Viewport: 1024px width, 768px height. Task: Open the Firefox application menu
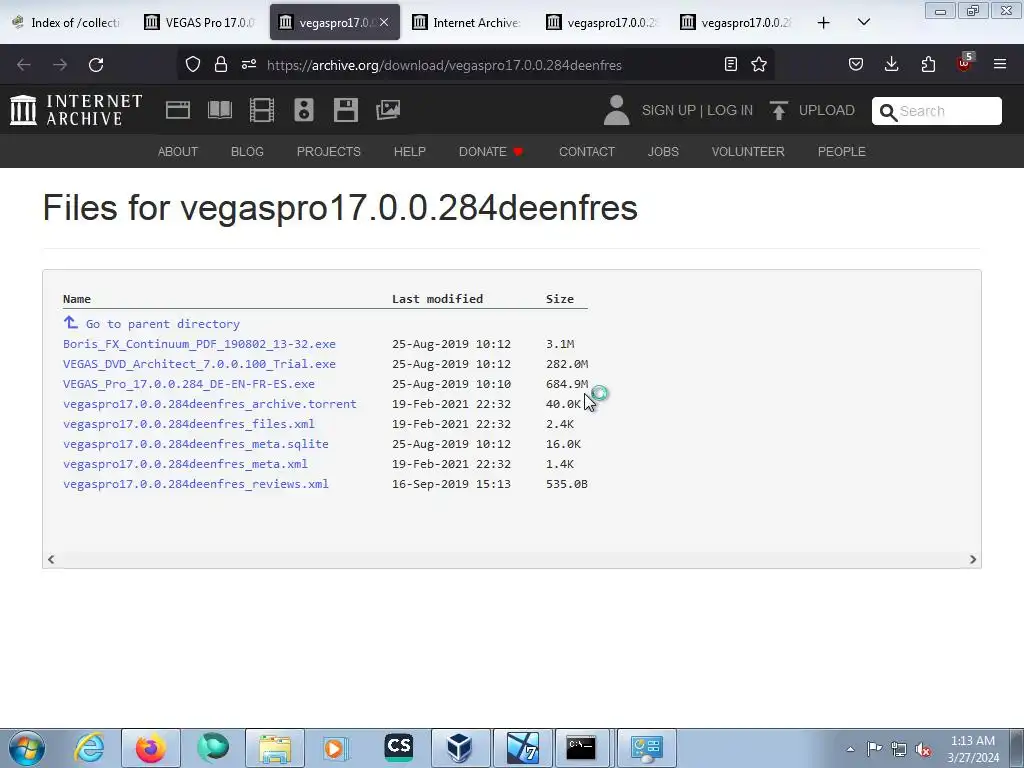click(x=1000, y=64)
